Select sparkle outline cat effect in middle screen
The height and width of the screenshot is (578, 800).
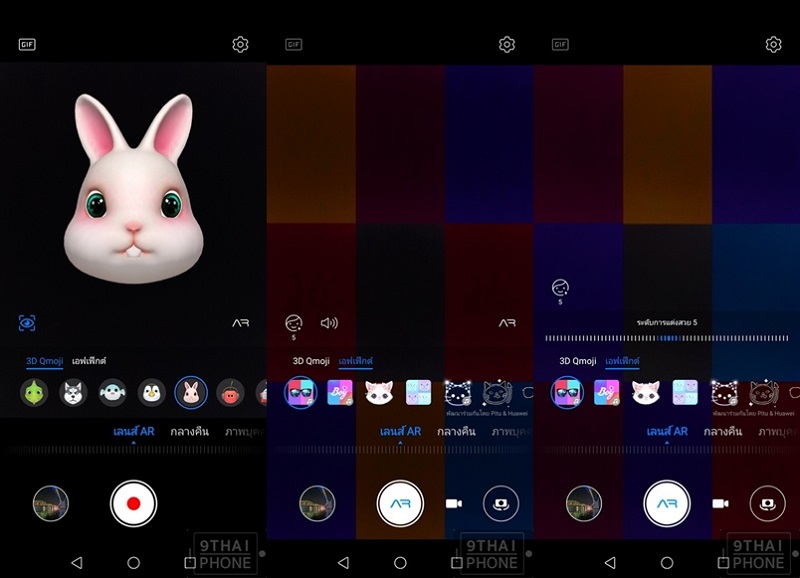coord(458,393)
